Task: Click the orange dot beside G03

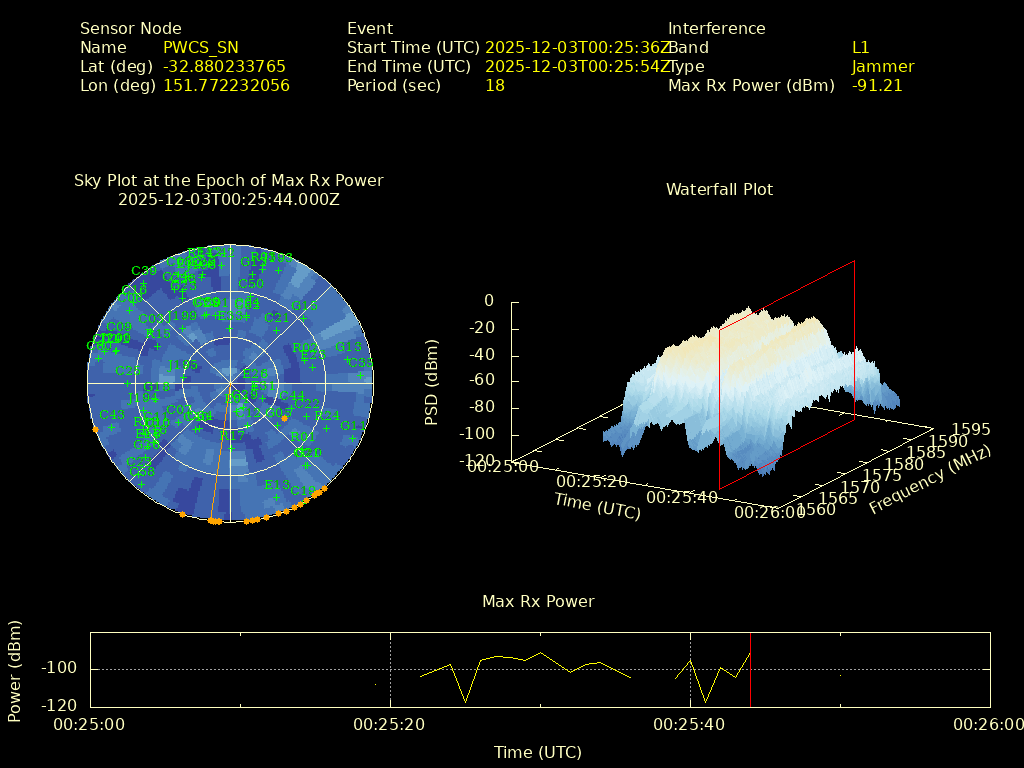Action: [x=285, y=418]
